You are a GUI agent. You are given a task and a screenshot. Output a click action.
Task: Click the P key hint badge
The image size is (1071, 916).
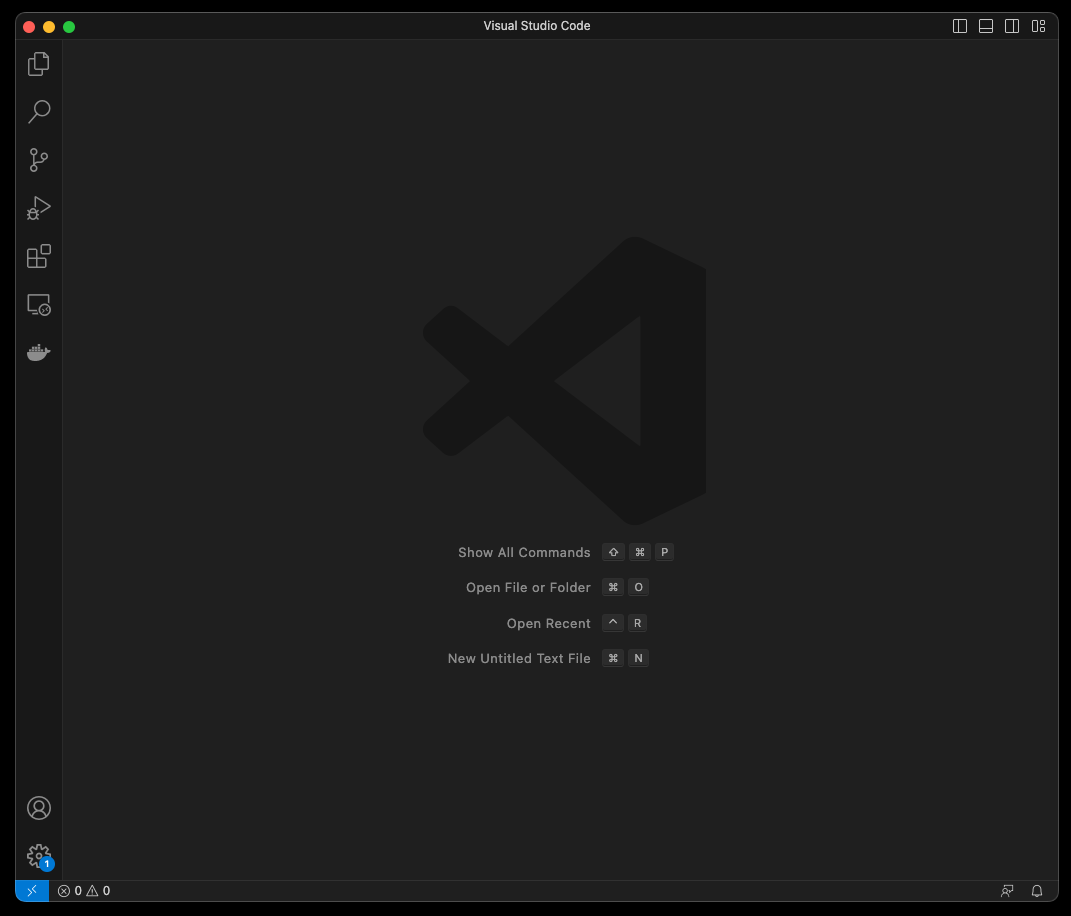pos(665,552)
